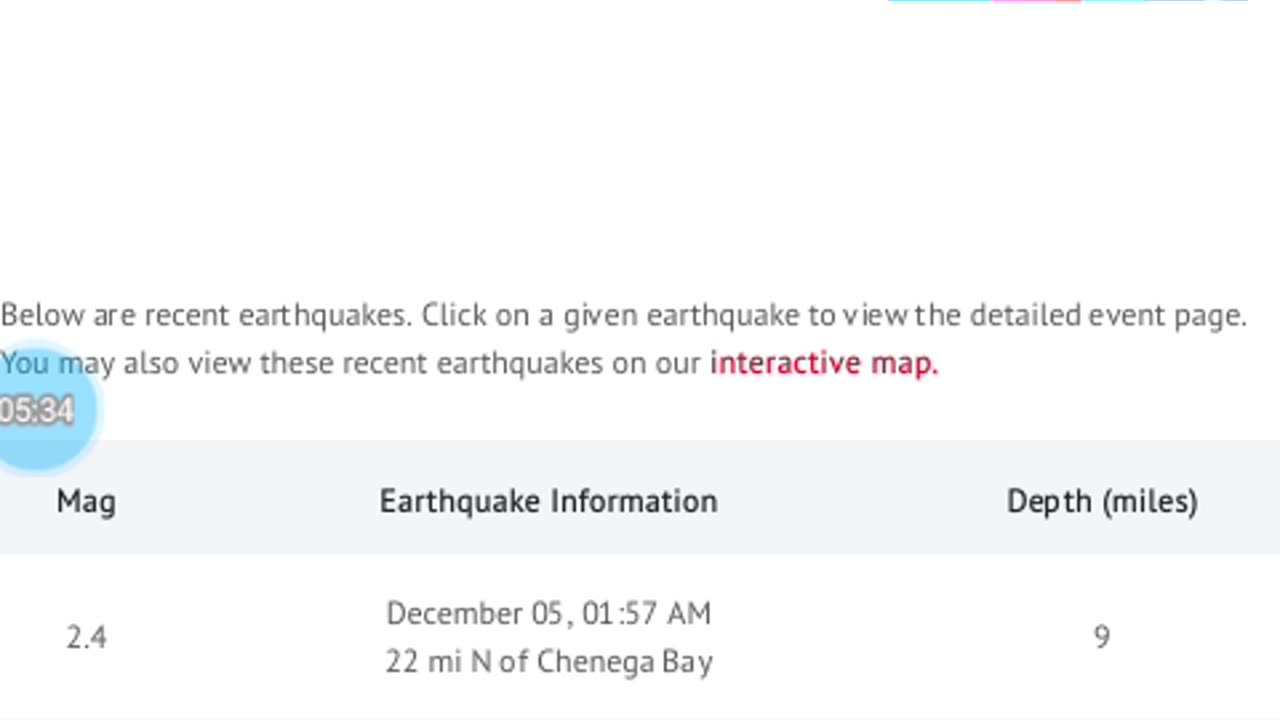Select the depth value 9
The width and height of the screenshot is (1280, 720).
tap(1101, 637)
